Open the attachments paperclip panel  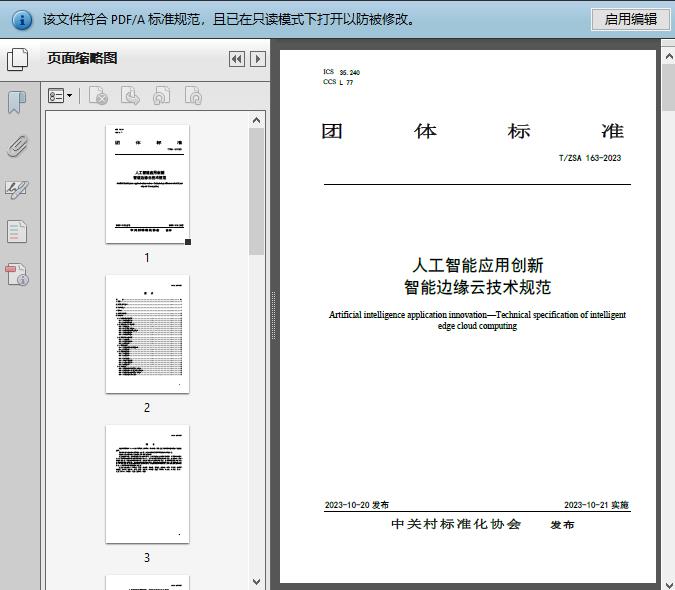click(17, 146)
